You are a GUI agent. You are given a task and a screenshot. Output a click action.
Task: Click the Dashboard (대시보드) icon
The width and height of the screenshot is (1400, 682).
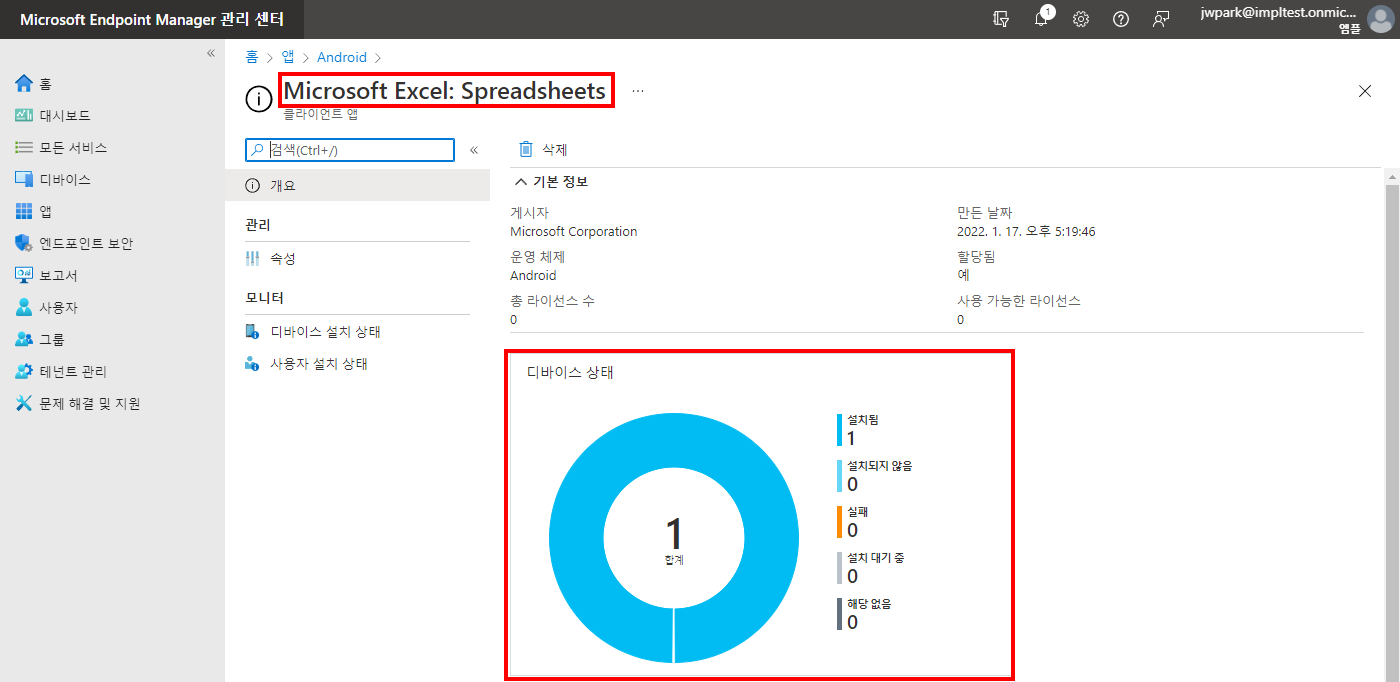24,115
